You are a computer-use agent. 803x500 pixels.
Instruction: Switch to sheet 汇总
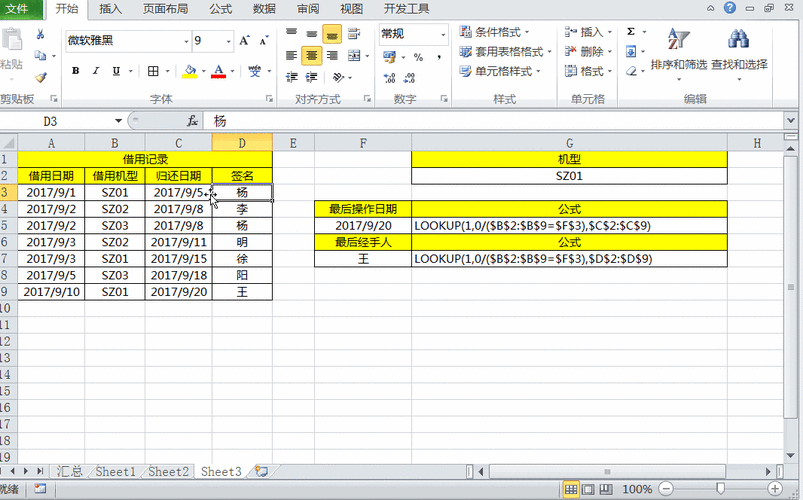tap(70, 471)
